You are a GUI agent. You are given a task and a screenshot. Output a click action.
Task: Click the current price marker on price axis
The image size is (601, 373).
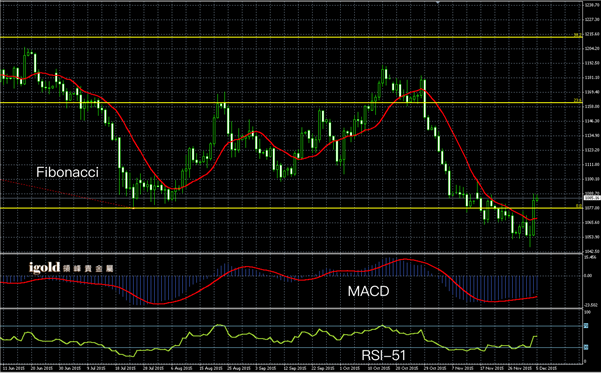click(x=592, y=198)
